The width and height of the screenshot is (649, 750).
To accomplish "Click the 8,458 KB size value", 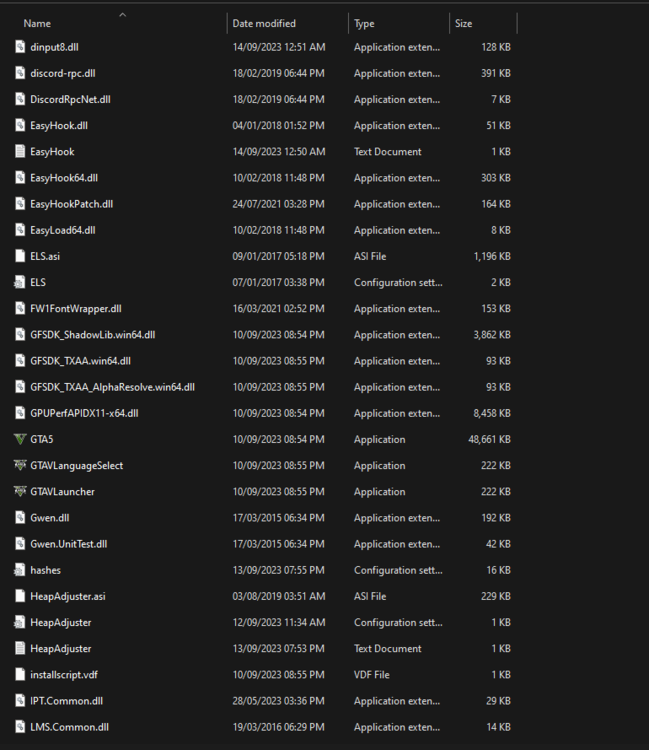I will (x=492, y=413).
